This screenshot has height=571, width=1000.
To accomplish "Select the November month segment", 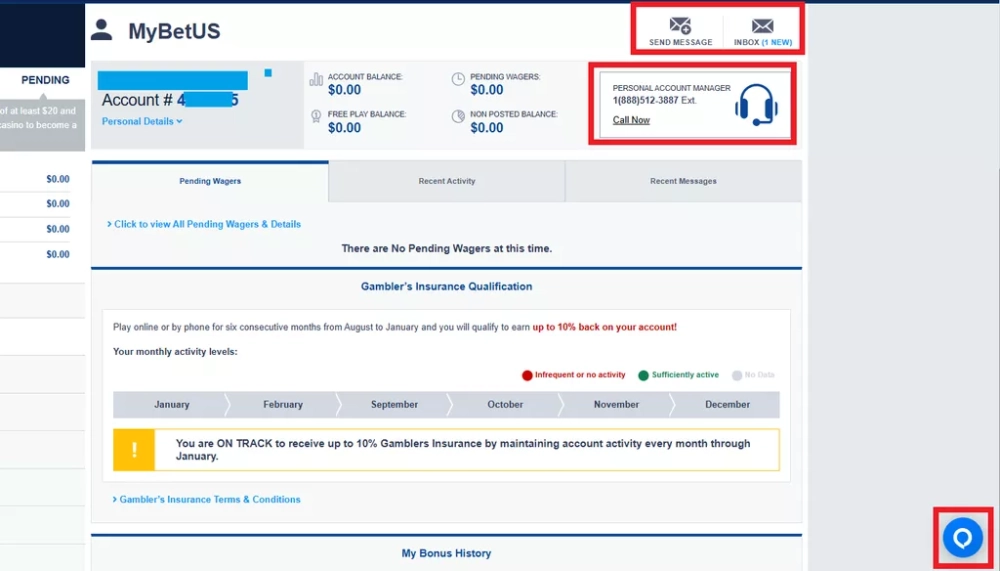I will click(x=616, y=404).
